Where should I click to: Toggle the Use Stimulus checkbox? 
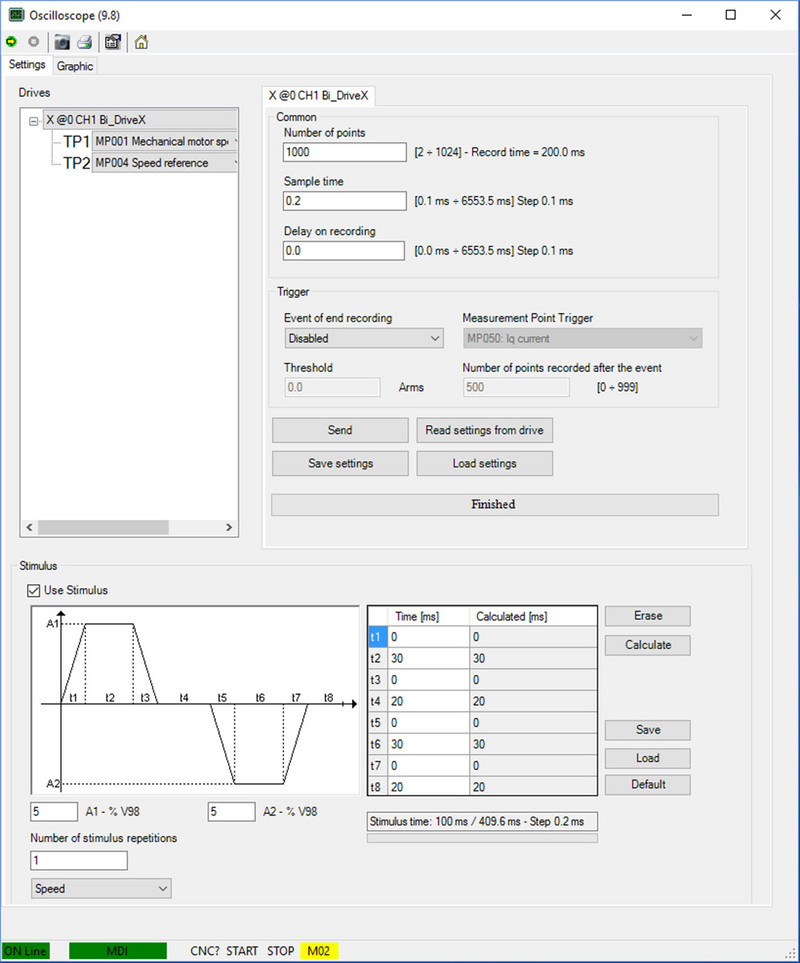(x=35, y=590)
